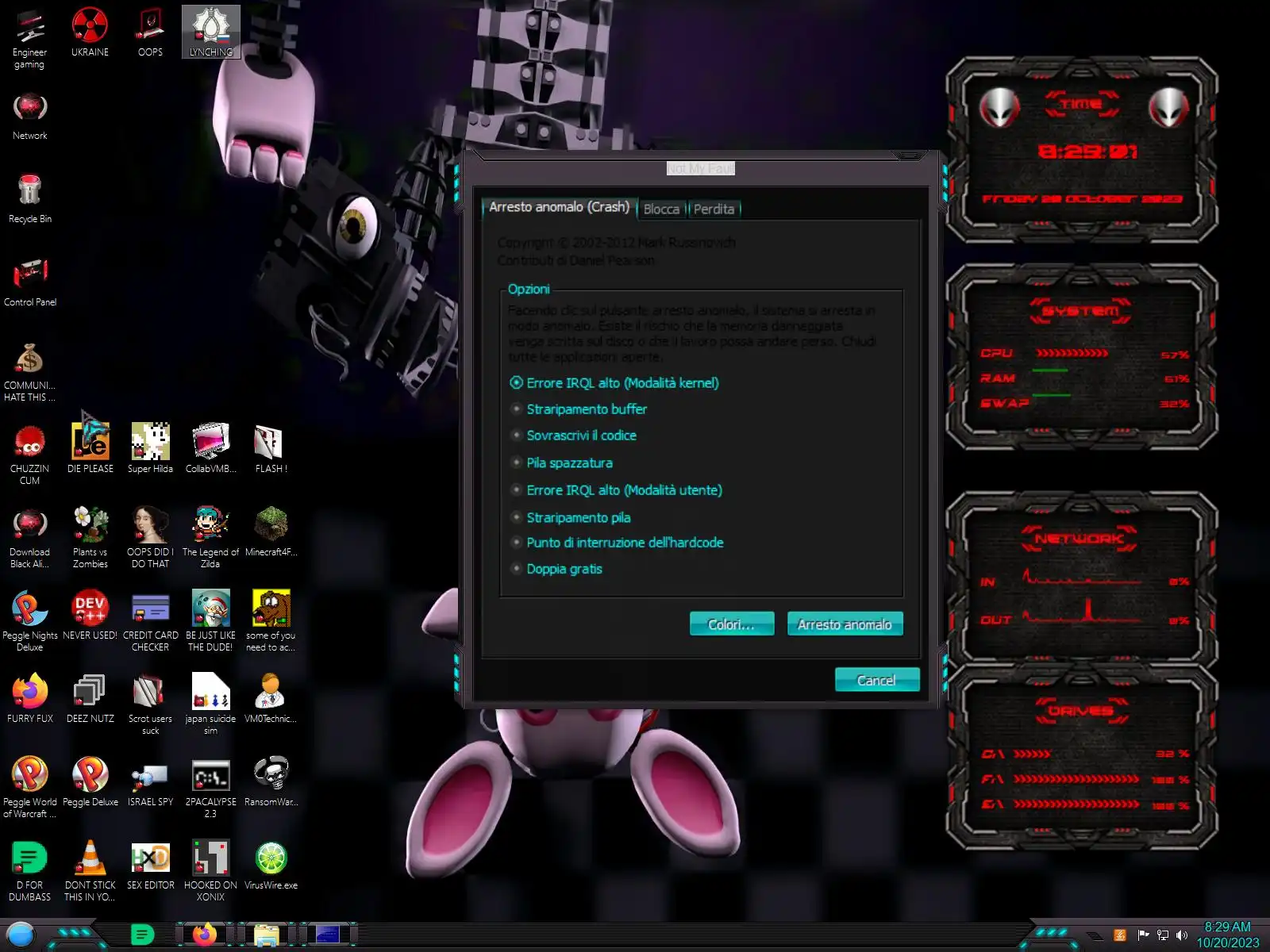
Task: Open the Perdita tab
Action: pos(714,209)
